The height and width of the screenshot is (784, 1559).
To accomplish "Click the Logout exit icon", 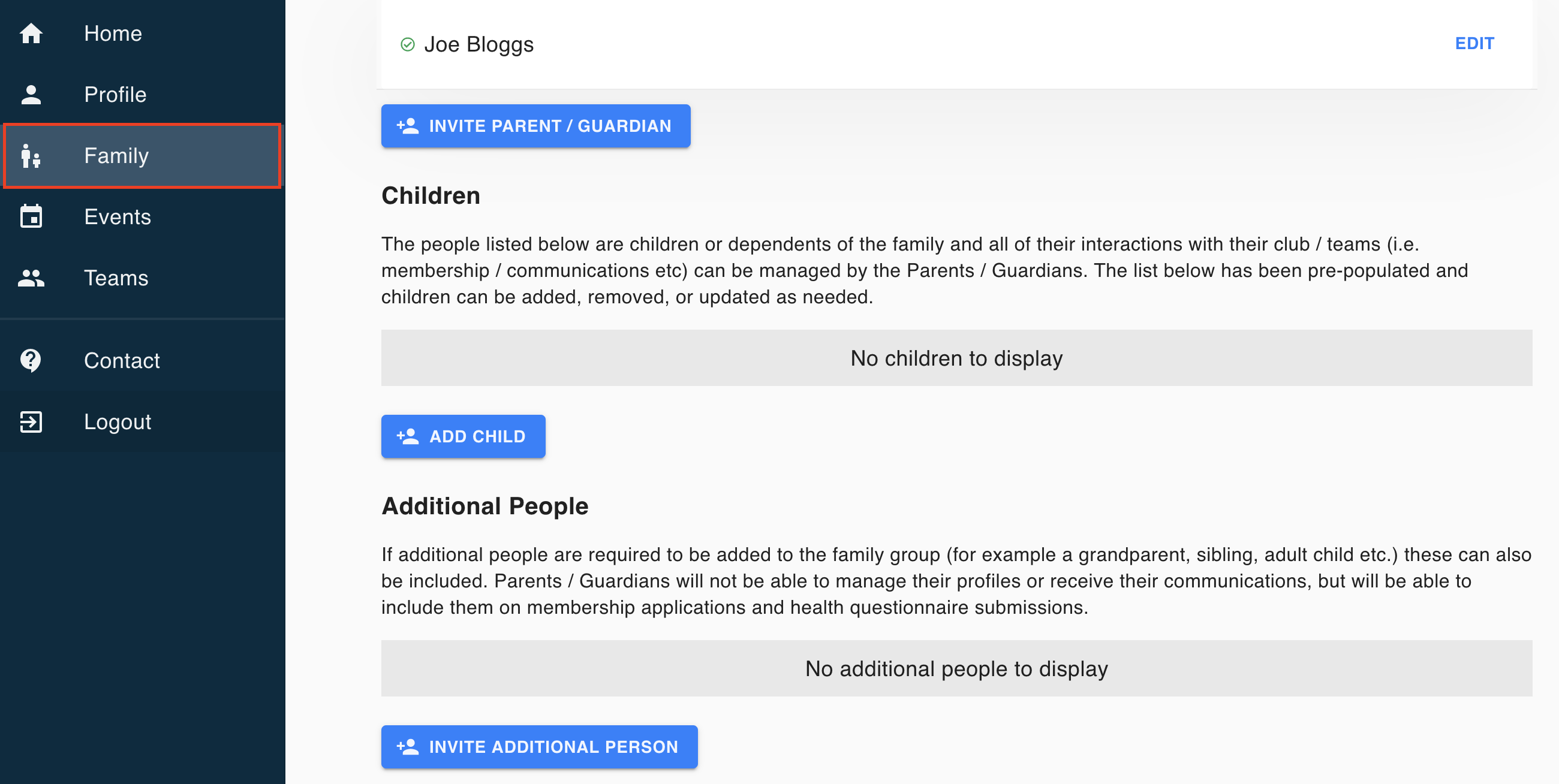I will point(31,421).
